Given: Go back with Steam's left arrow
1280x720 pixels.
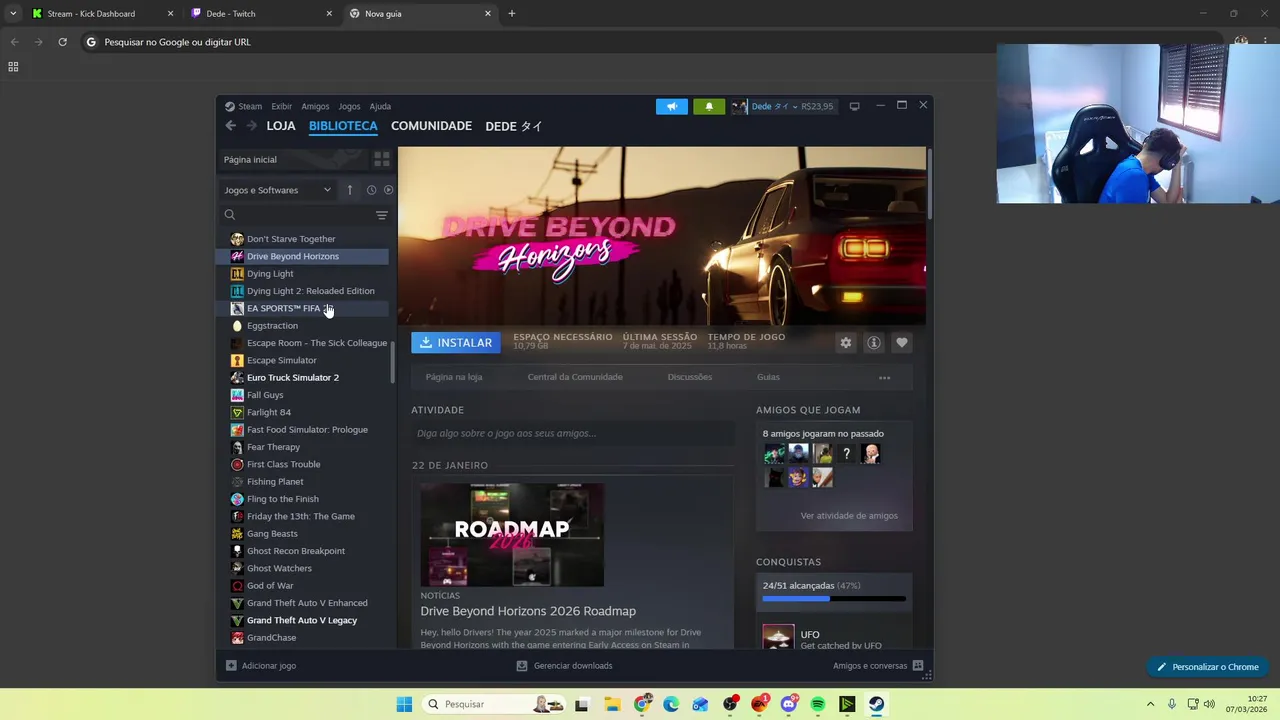Looking at the screenshot, I should point(231,126).
